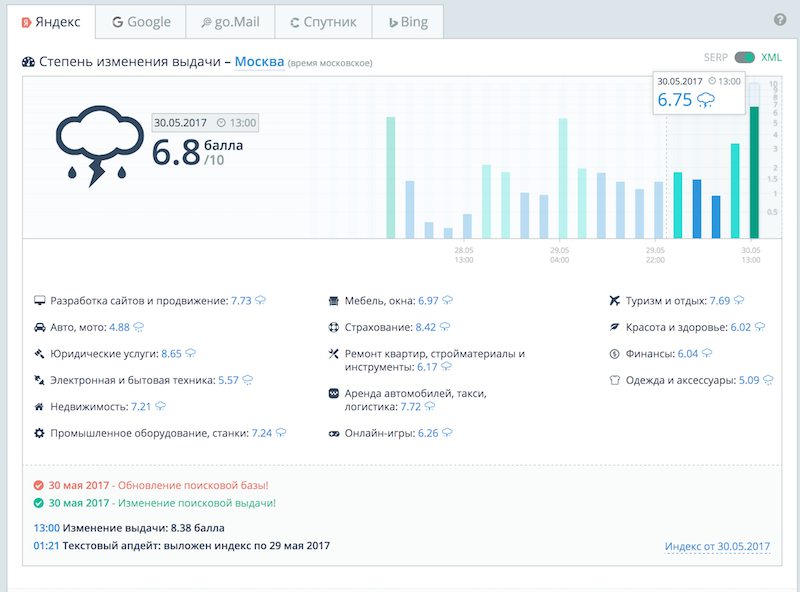Switch to the Google tab
Image resolution: width=800 pixels, height=592 pixels.
[141, 22]
